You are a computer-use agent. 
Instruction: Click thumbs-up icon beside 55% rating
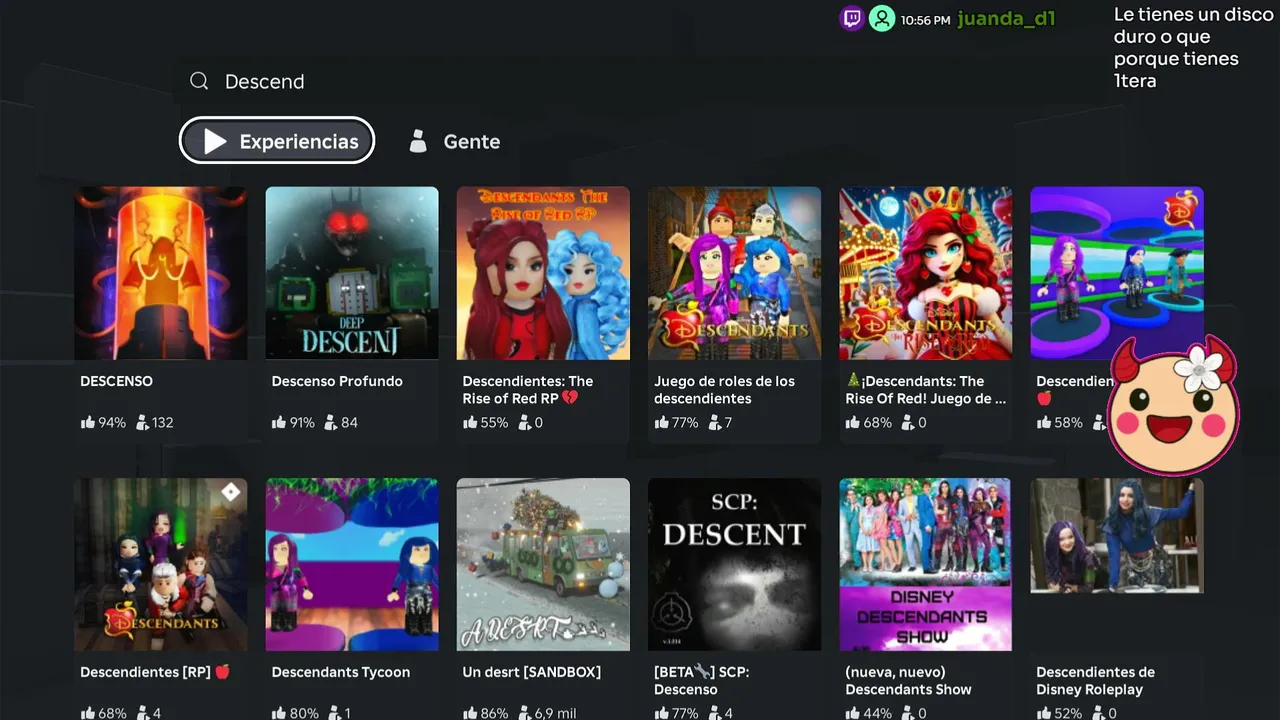470,422
